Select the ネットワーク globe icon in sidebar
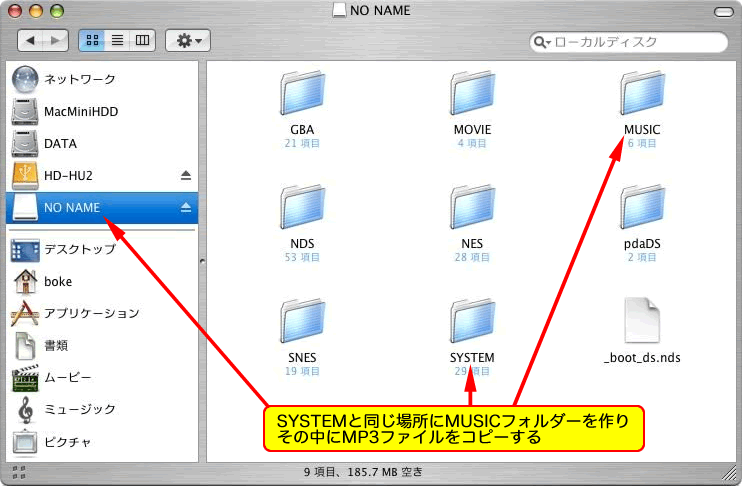Image resolution: width=742 pixels, height=486 pixels. [x=25, y=79]
